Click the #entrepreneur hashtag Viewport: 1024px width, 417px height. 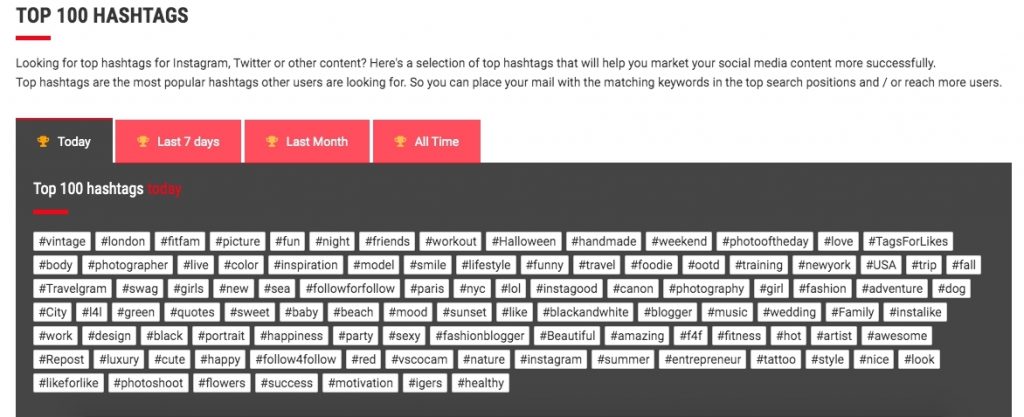[703, 360]
